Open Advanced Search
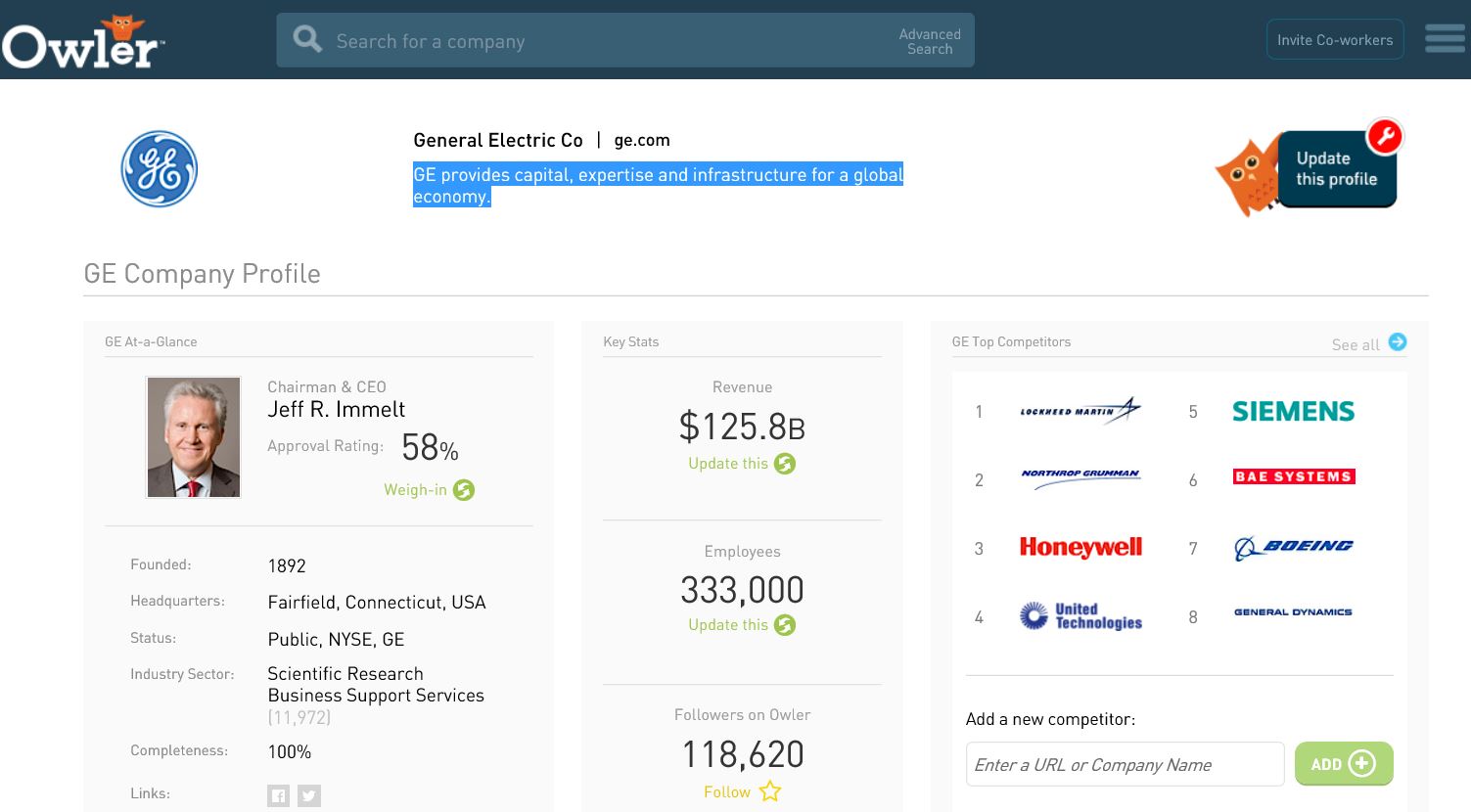Viewport: 1471px width, 812px height. (929, 41)
